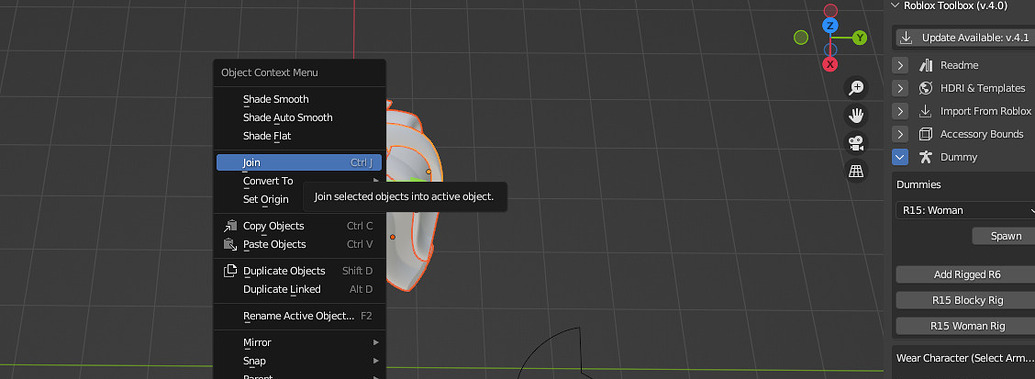Expand the Readme section
1035x379 pixels.
click(900, 65)
